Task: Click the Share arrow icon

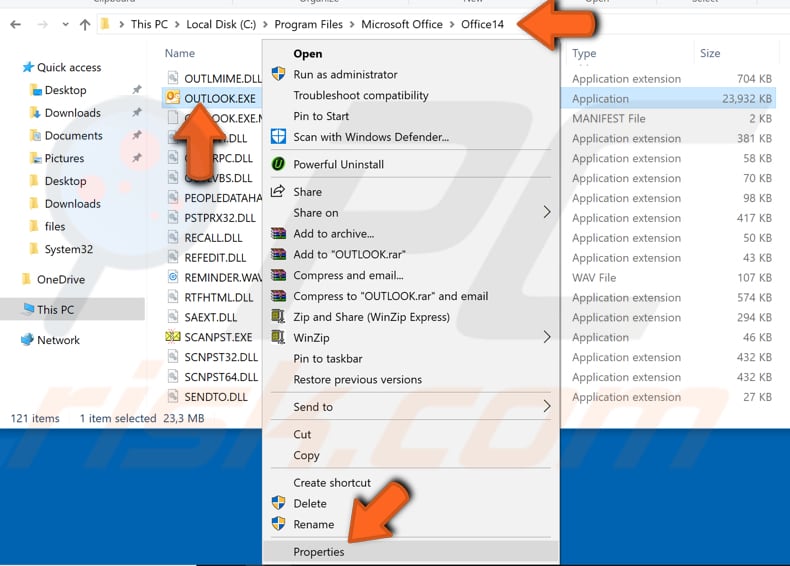Action: (278, 192)
